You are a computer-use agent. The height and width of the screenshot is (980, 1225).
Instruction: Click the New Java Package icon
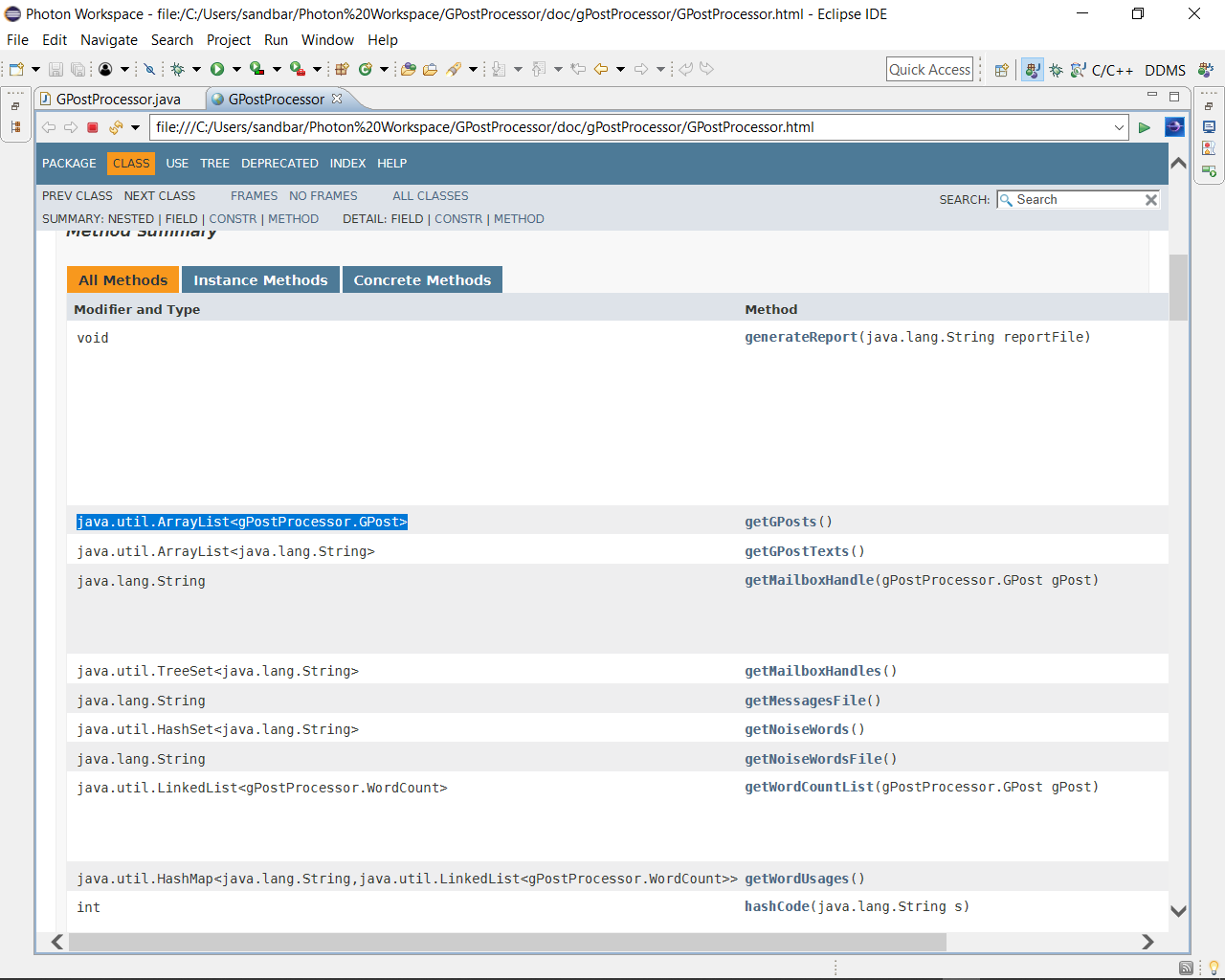tap(342, 69)
